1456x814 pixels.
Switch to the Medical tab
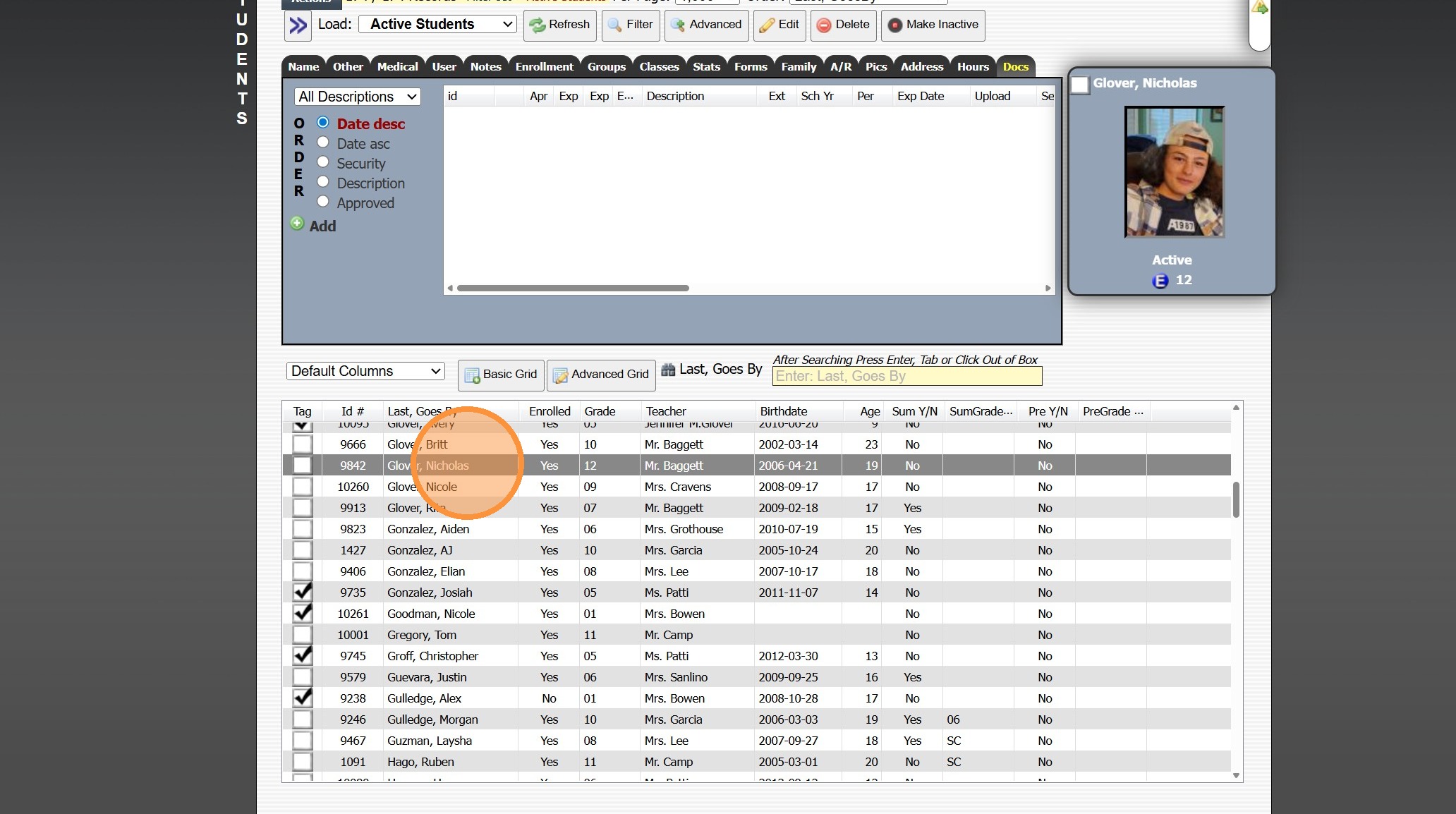[397, 67]
